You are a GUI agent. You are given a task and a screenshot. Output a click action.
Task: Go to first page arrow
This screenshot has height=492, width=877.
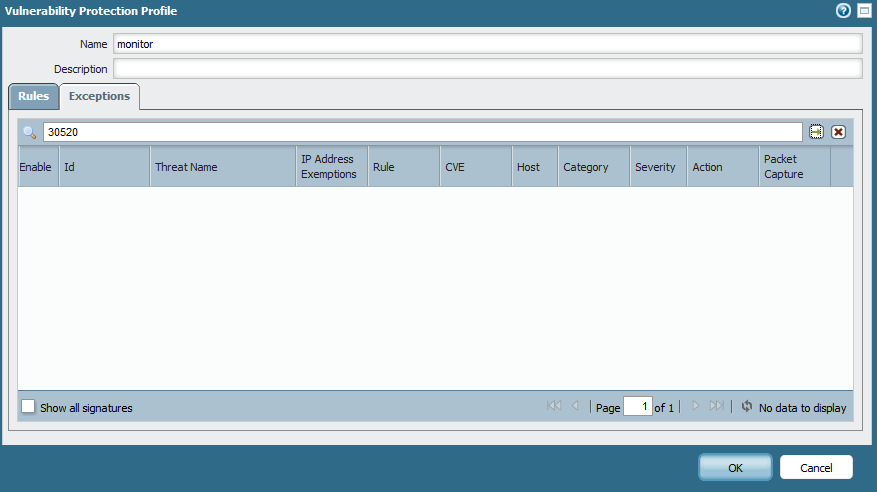click(554, 406)
